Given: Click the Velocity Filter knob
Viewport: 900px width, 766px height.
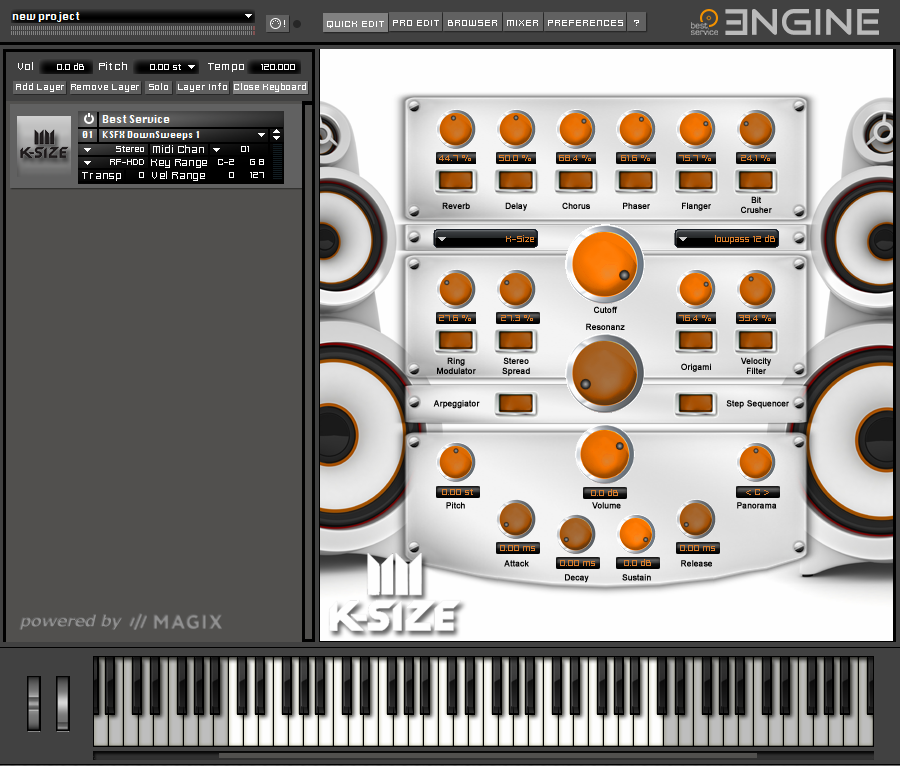Looking at the screenshot, I should pyautogui.click(x=756, y=289).
